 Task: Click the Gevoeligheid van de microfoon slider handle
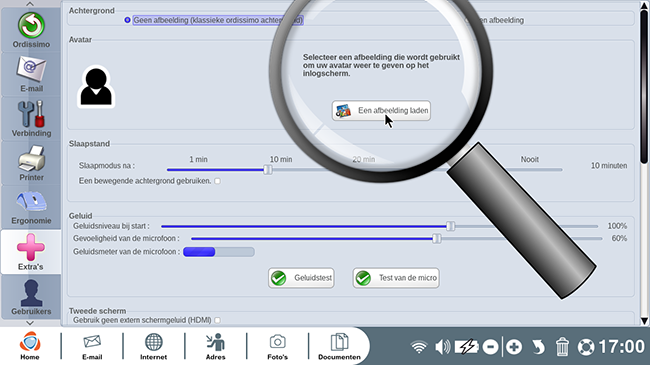[x=437, y=238]
